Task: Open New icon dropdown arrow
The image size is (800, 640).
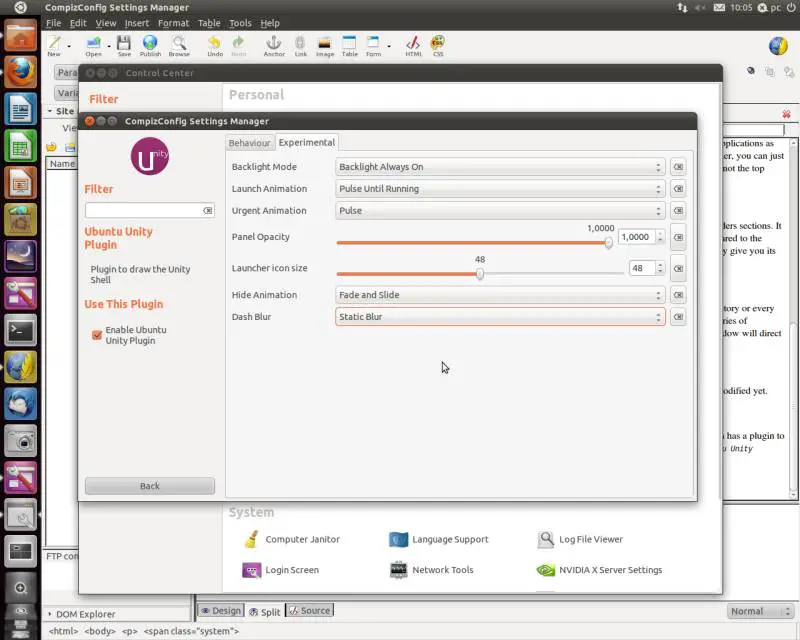Action: 69,46
